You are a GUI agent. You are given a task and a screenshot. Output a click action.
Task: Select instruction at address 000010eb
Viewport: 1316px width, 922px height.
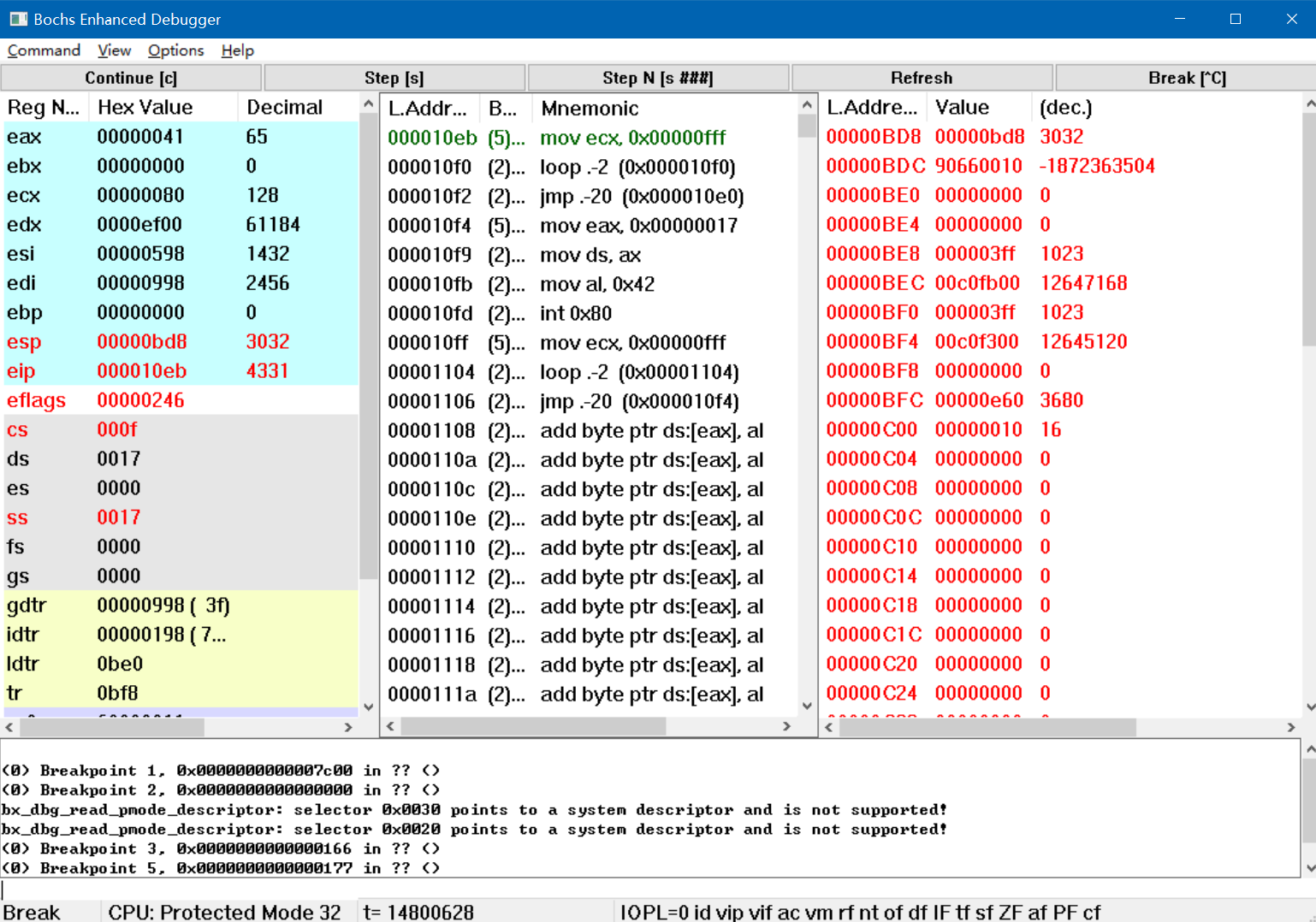pyautogui.click(x=590, y=138)
